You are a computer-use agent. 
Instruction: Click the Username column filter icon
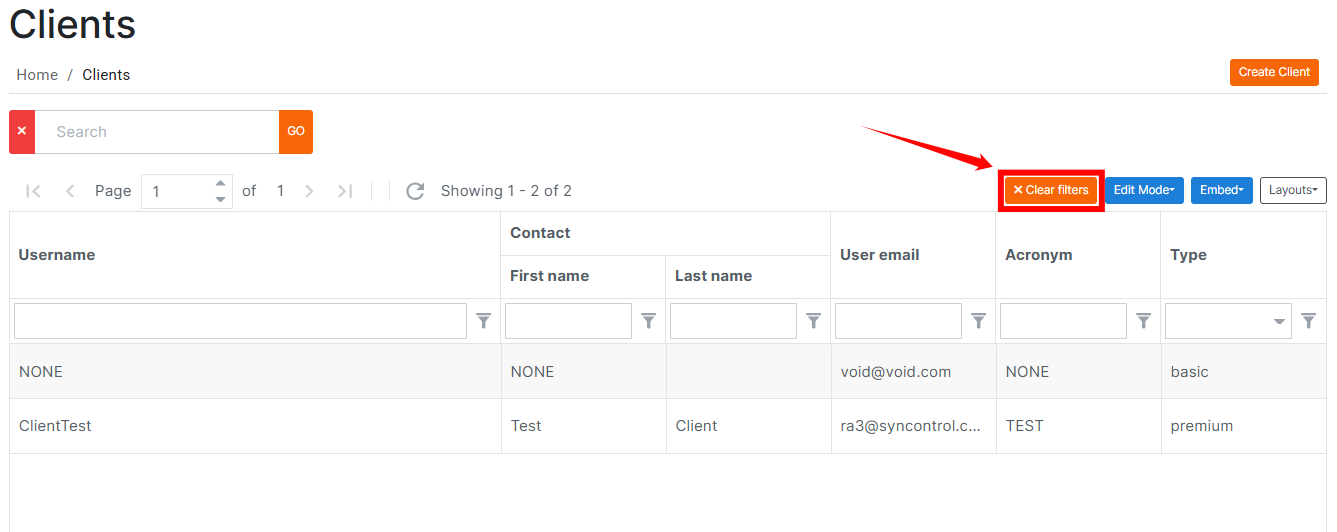click(x=484, y=321)
